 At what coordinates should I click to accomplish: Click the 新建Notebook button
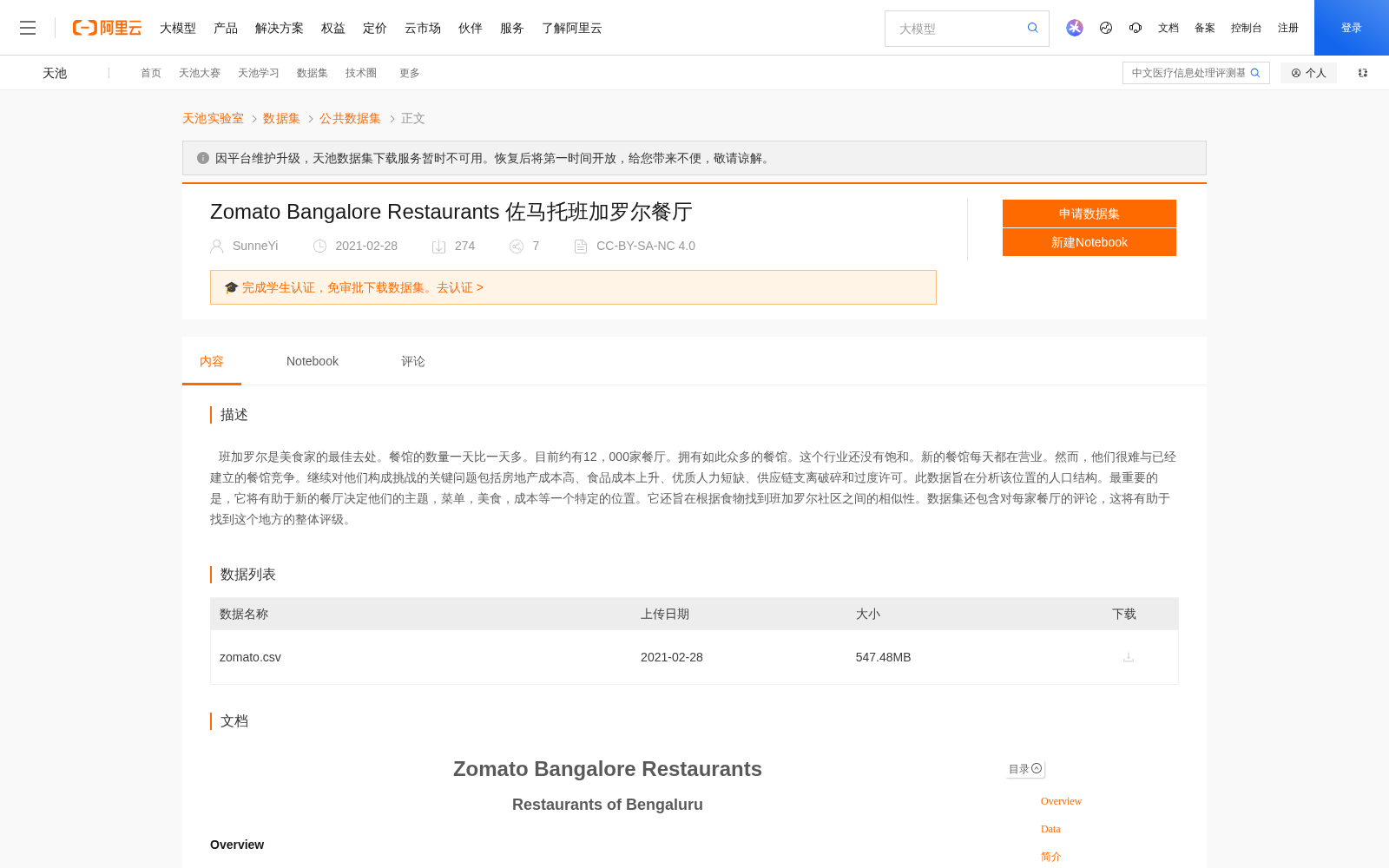[1089, 242]
